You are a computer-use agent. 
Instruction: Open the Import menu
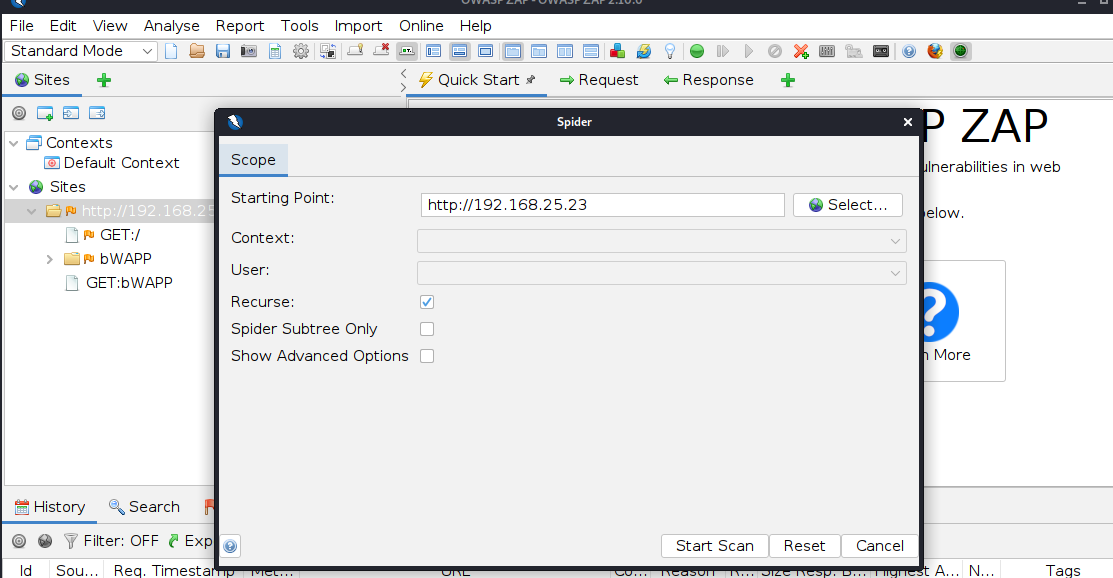358,26
